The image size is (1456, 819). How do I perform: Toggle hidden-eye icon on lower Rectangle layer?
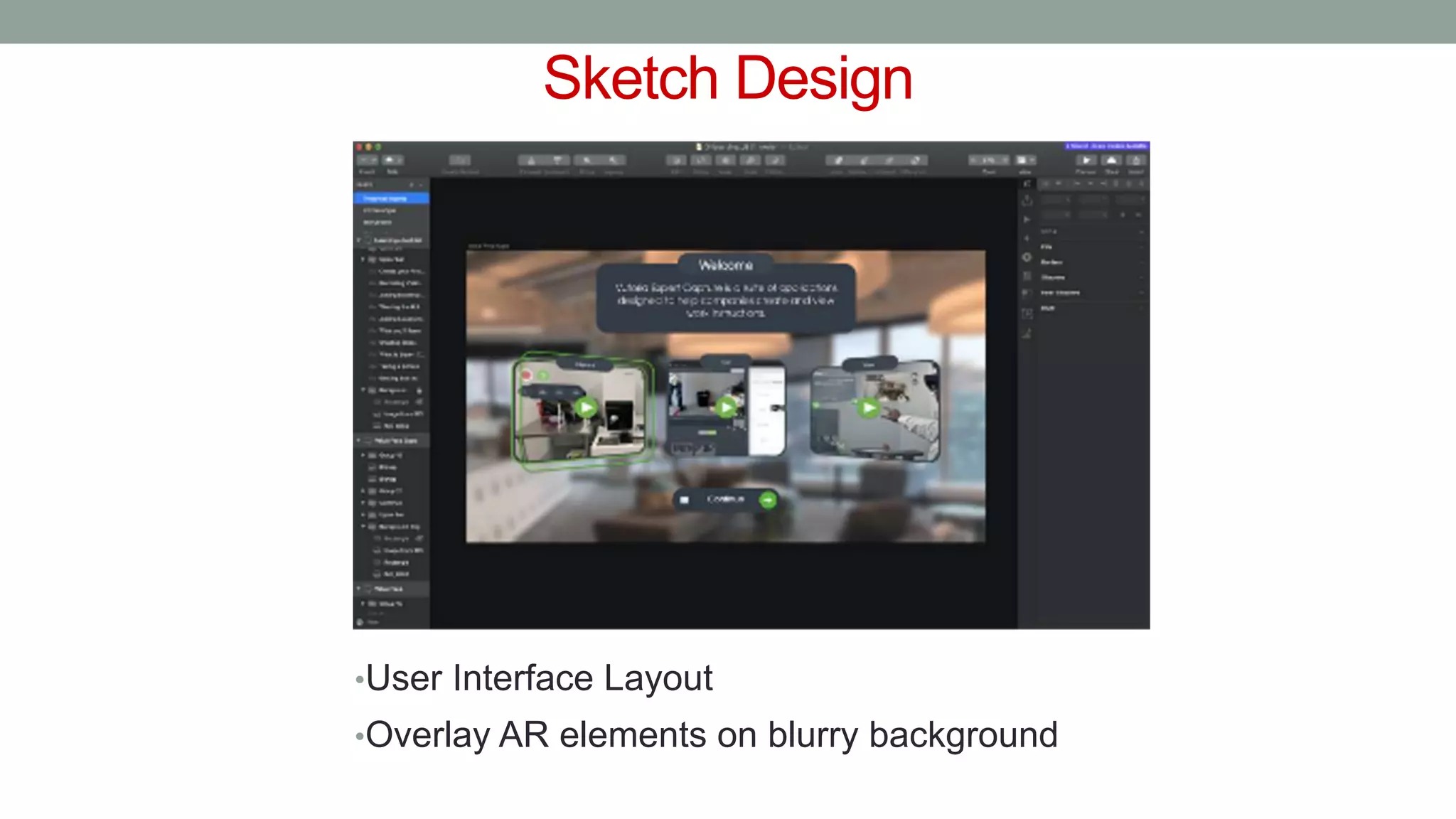[419, 539]
